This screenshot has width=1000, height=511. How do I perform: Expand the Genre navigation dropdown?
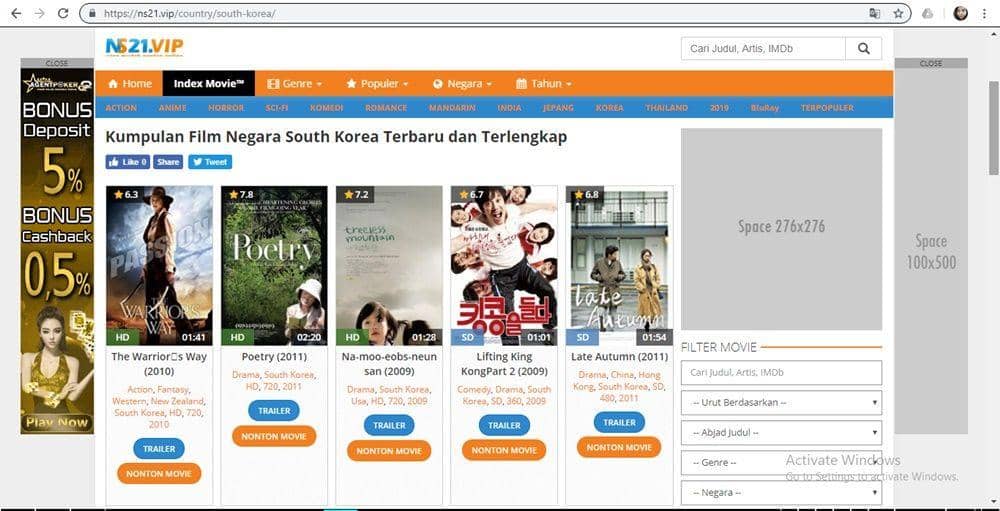point(296,84)
